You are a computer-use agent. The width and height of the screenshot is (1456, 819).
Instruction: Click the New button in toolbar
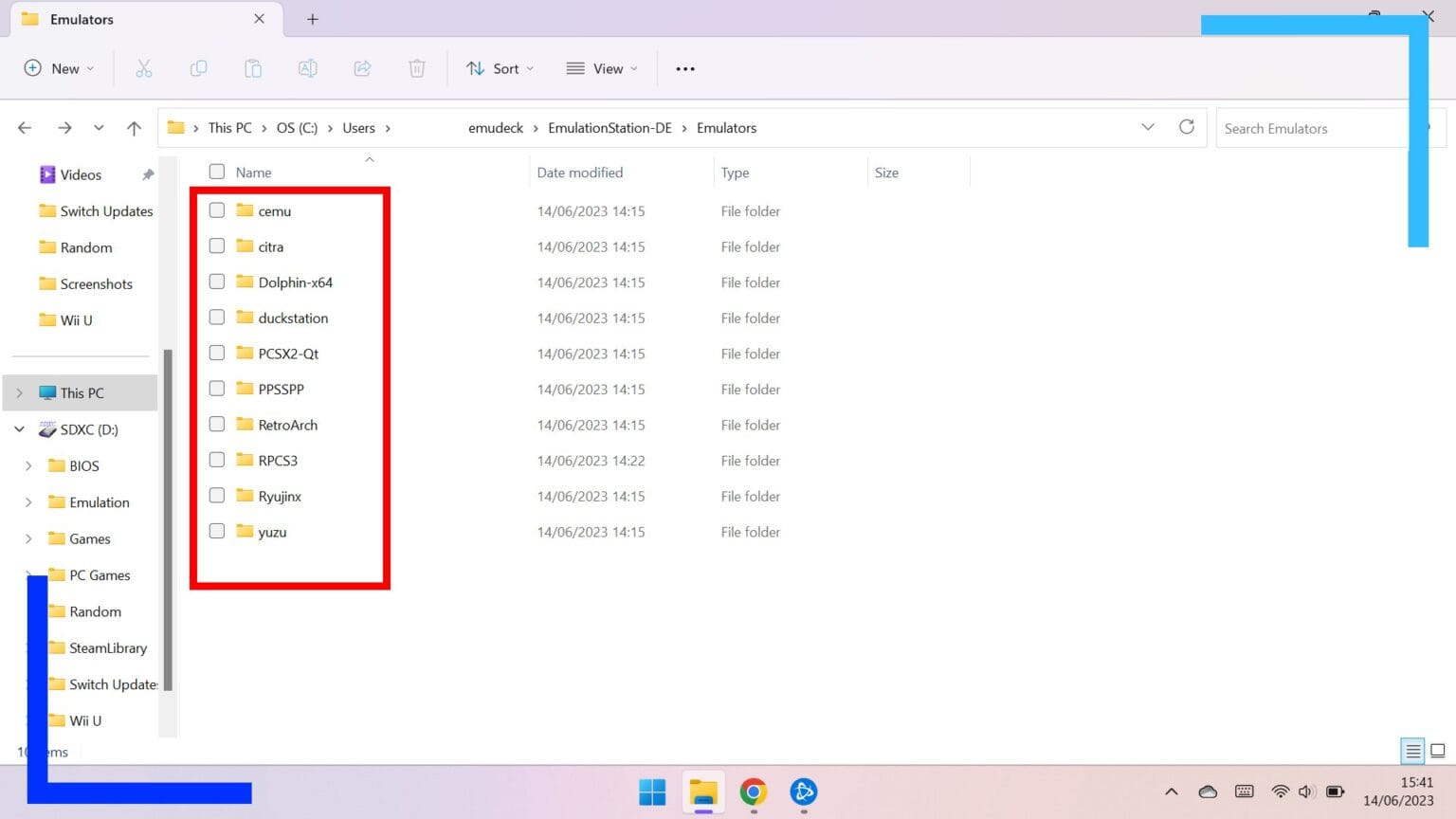(x=59, y=68)
